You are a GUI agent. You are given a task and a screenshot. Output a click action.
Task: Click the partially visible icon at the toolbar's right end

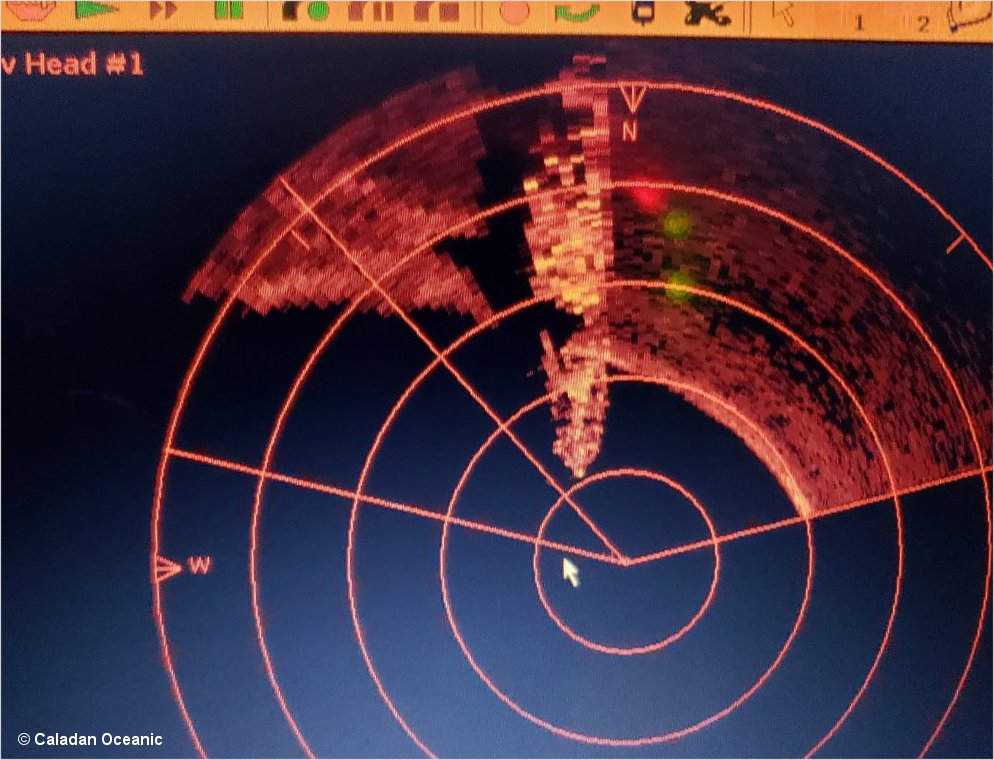(x=968, y=17)
